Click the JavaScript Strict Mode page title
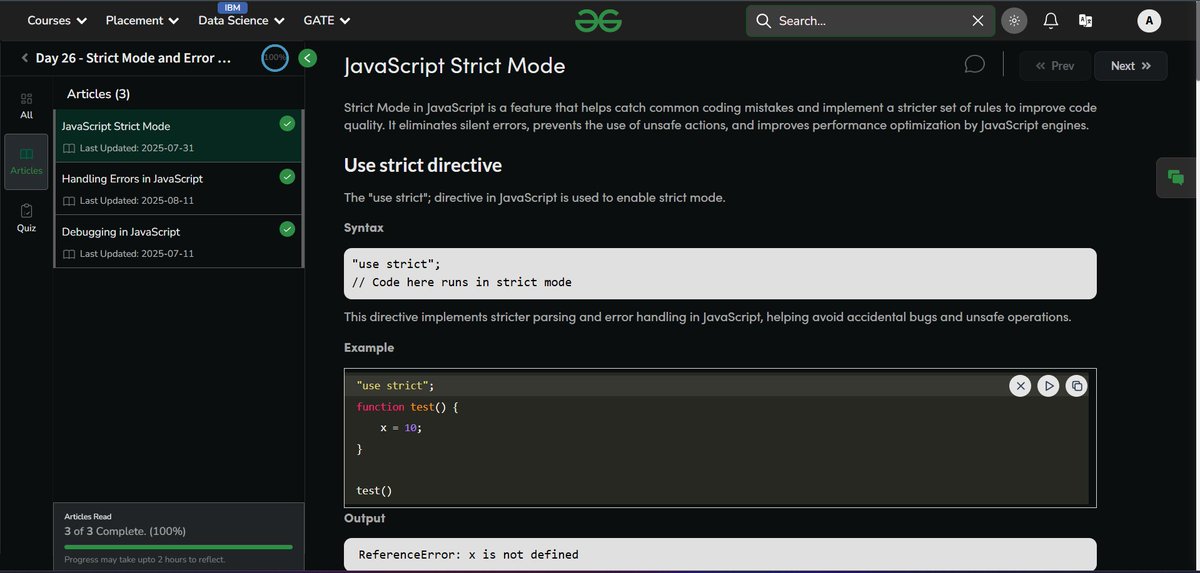The height and width of the screenshot is (573, 1200). pyautogui.click(x=454, y=66)
